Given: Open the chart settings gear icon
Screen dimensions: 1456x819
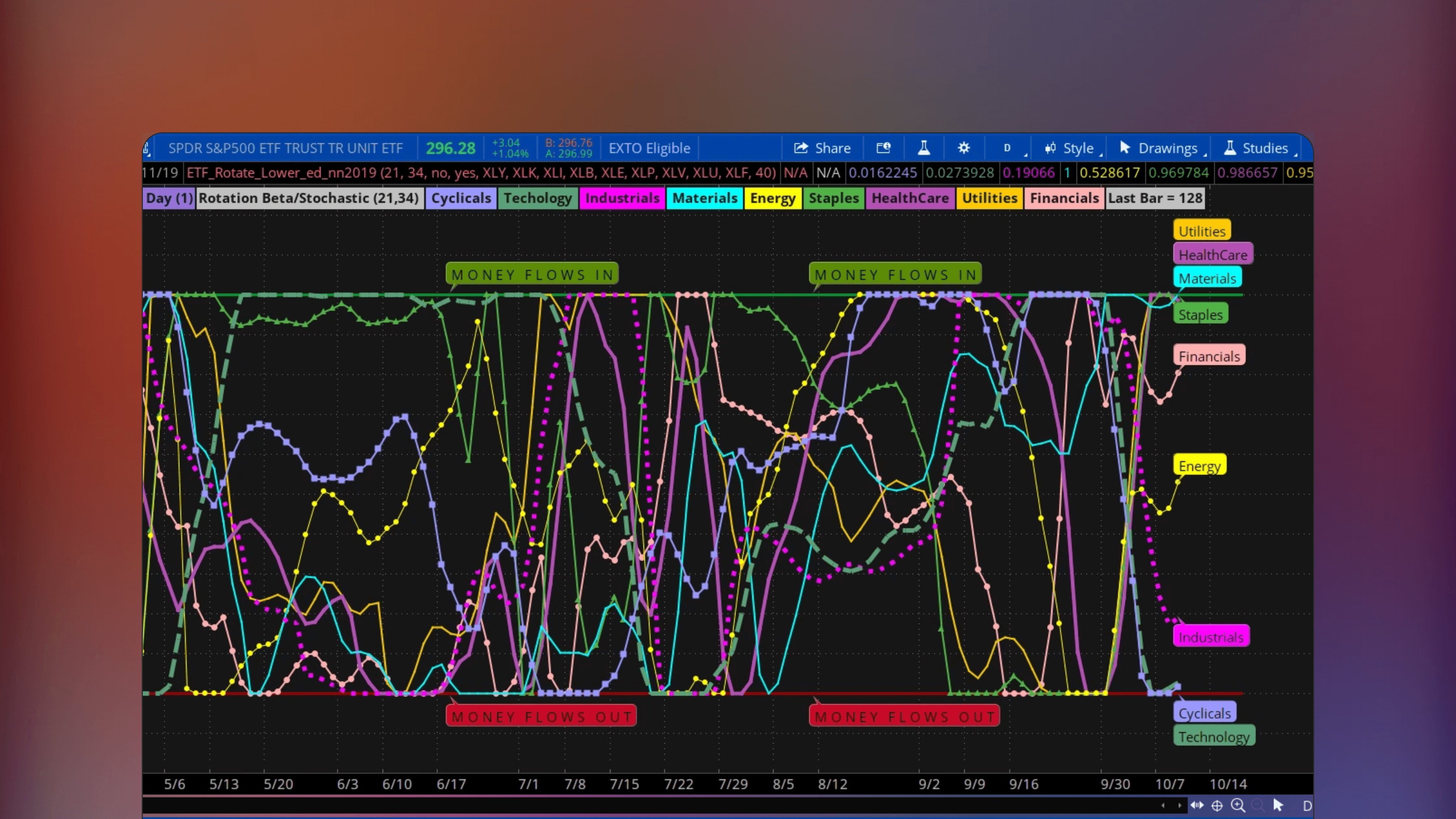Looking at the screenshot, I should click(963, 148).
